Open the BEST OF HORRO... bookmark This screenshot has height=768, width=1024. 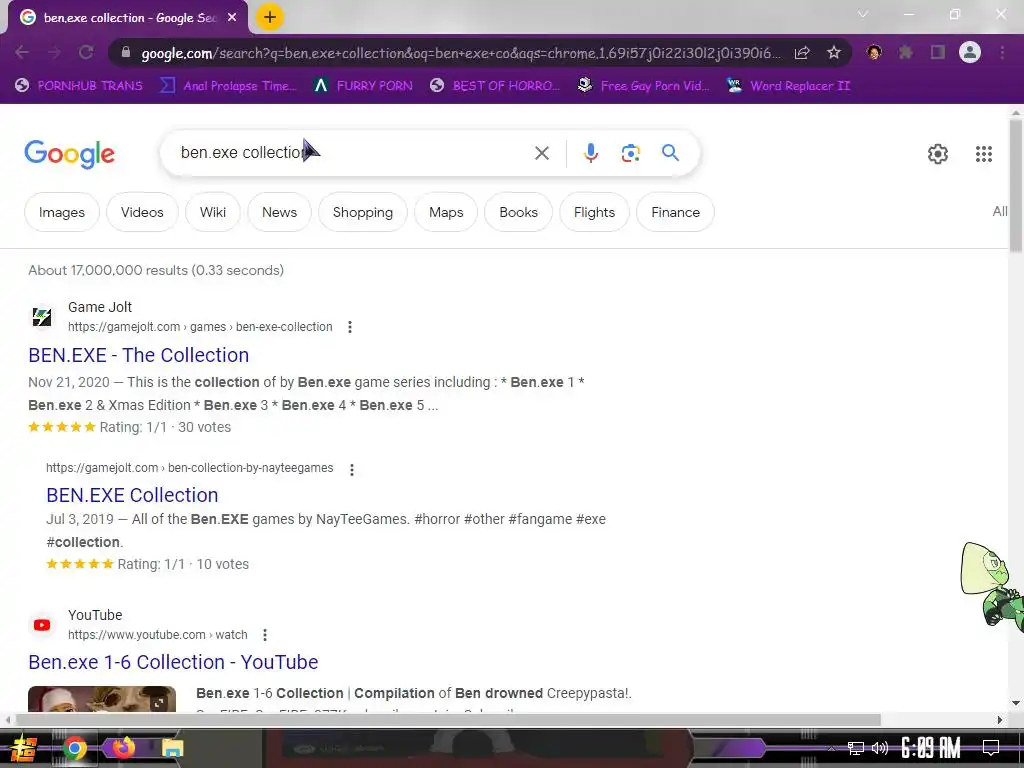[496, 86]
